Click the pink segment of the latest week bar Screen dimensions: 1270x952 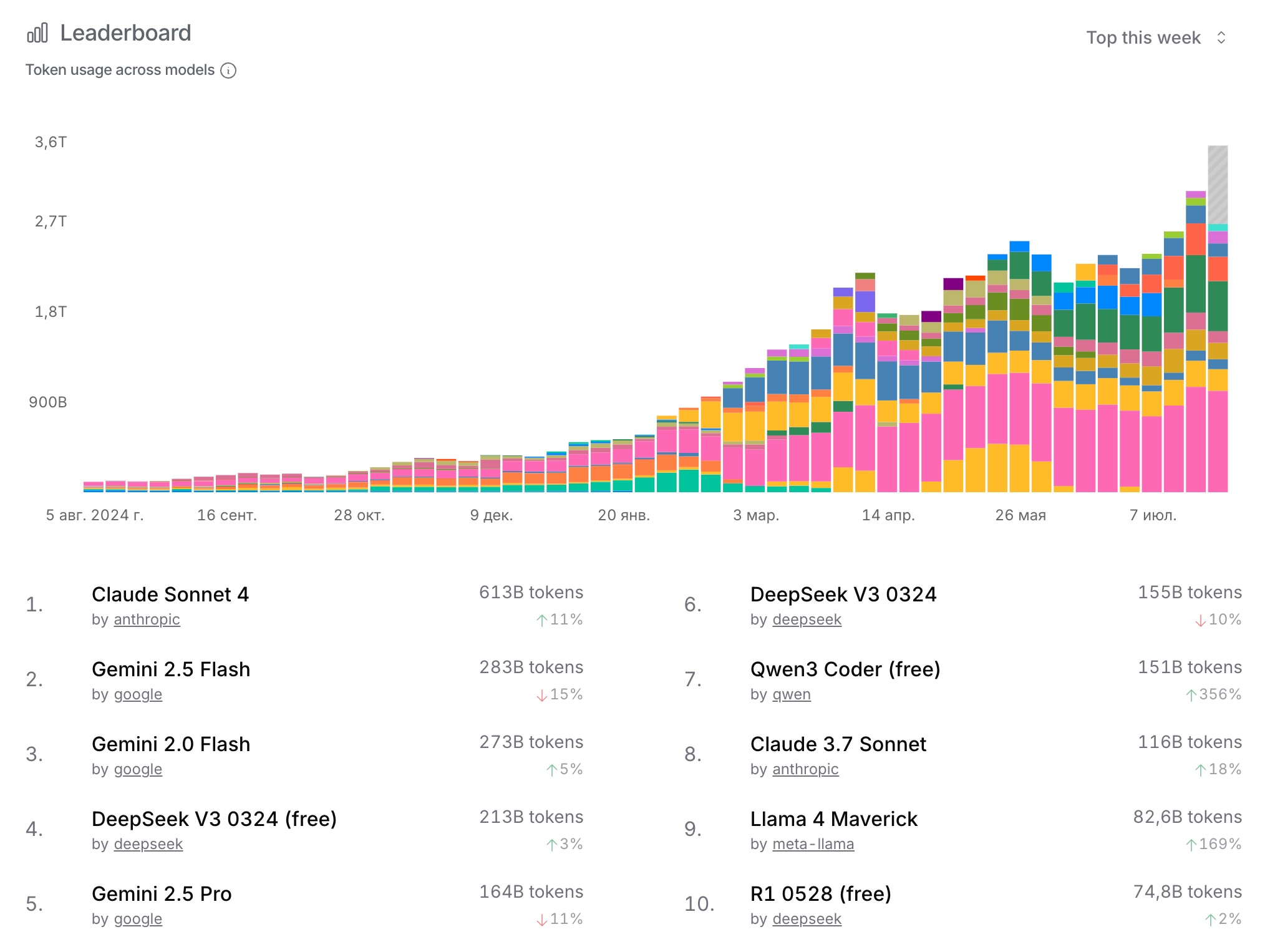[1218, 442]
